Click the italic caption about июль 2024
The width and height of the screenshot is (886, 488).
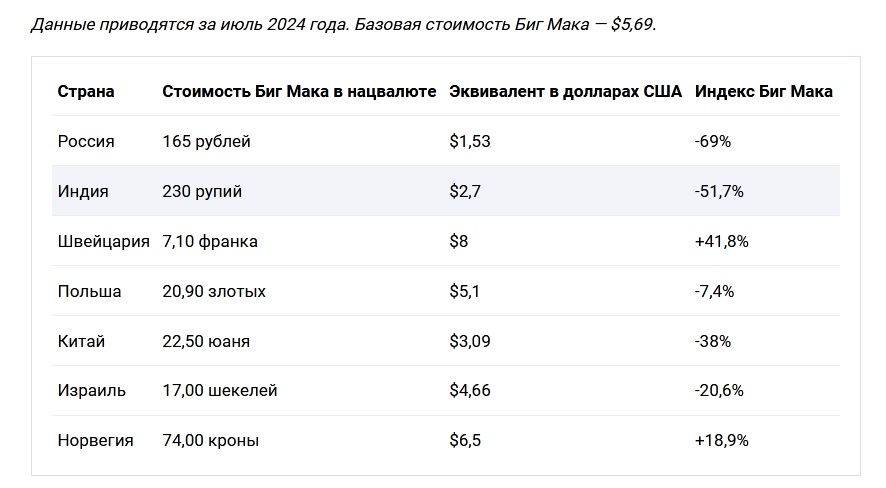pos(344,25)
